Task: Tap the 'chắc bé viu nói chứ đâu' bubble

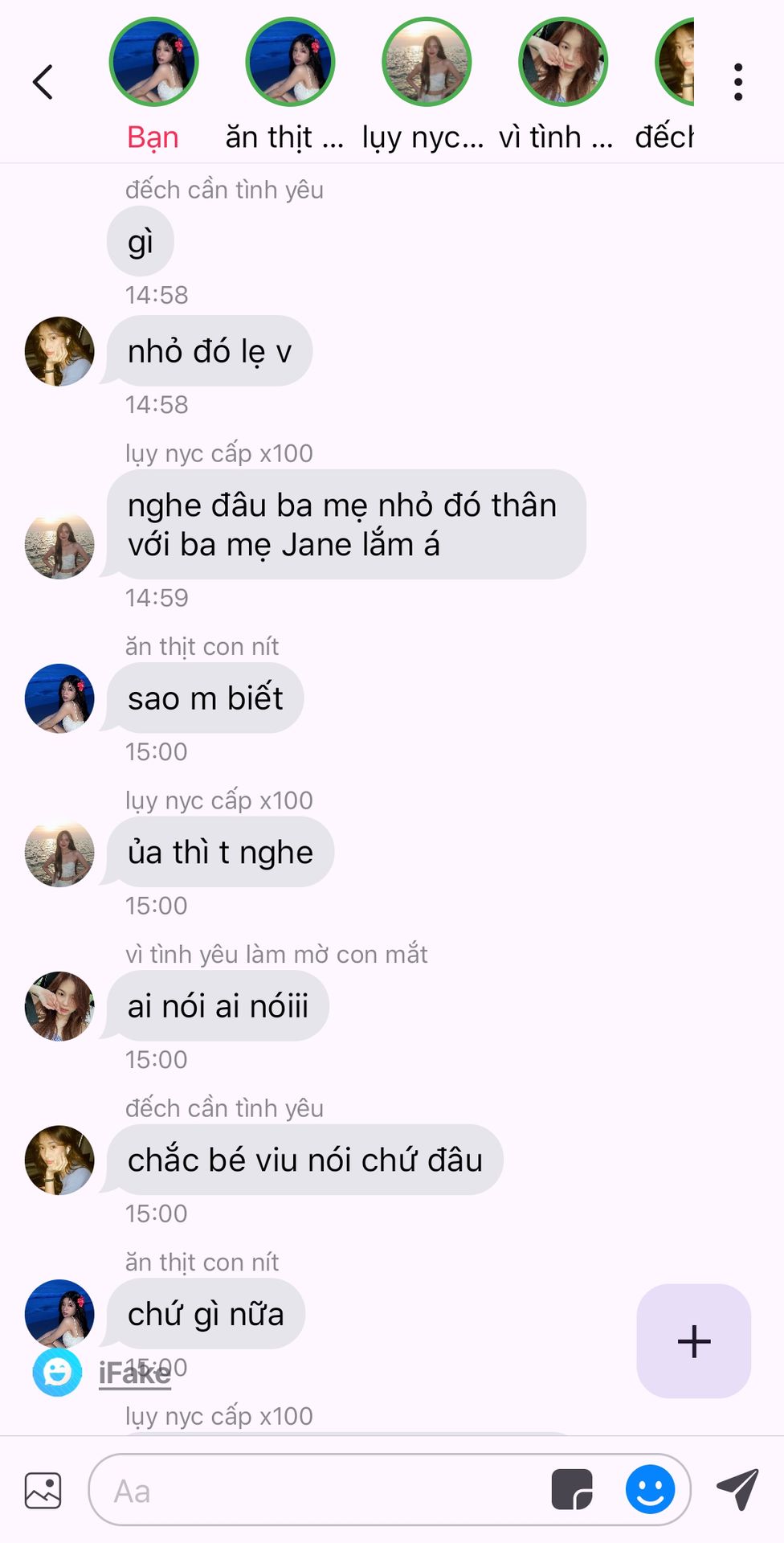Action: click(304, 1160)
